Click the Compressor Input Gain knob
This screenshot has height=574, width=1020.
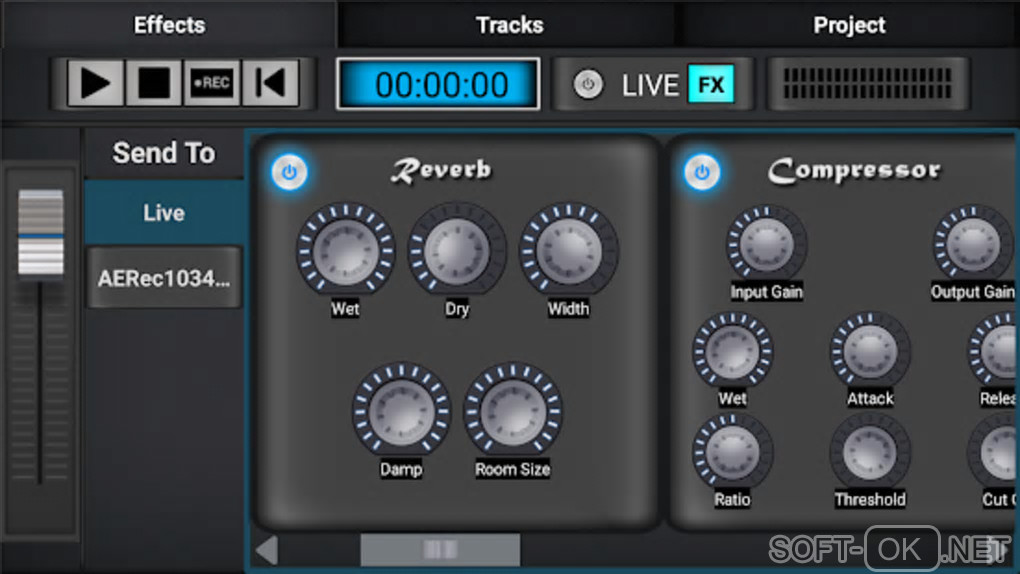pos(766,245)
